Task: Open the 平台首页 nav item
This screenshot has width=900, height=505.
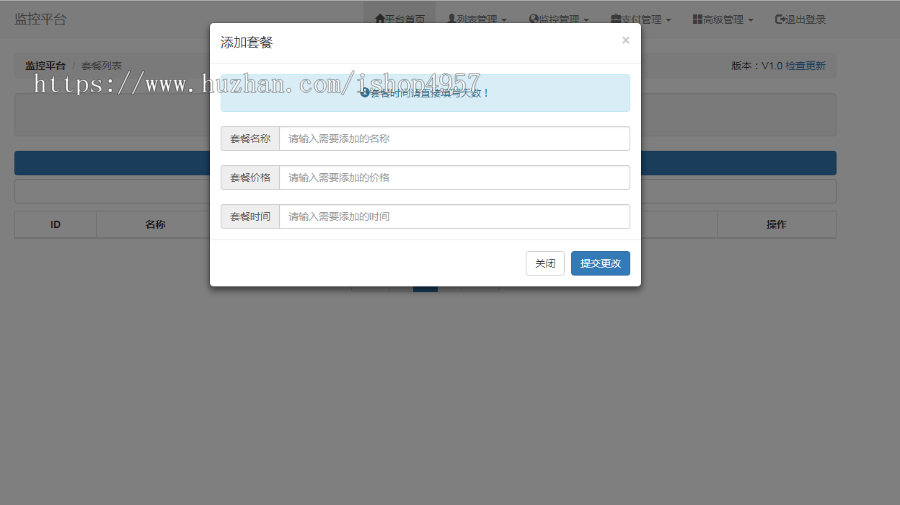Action: tap(399, 19)
